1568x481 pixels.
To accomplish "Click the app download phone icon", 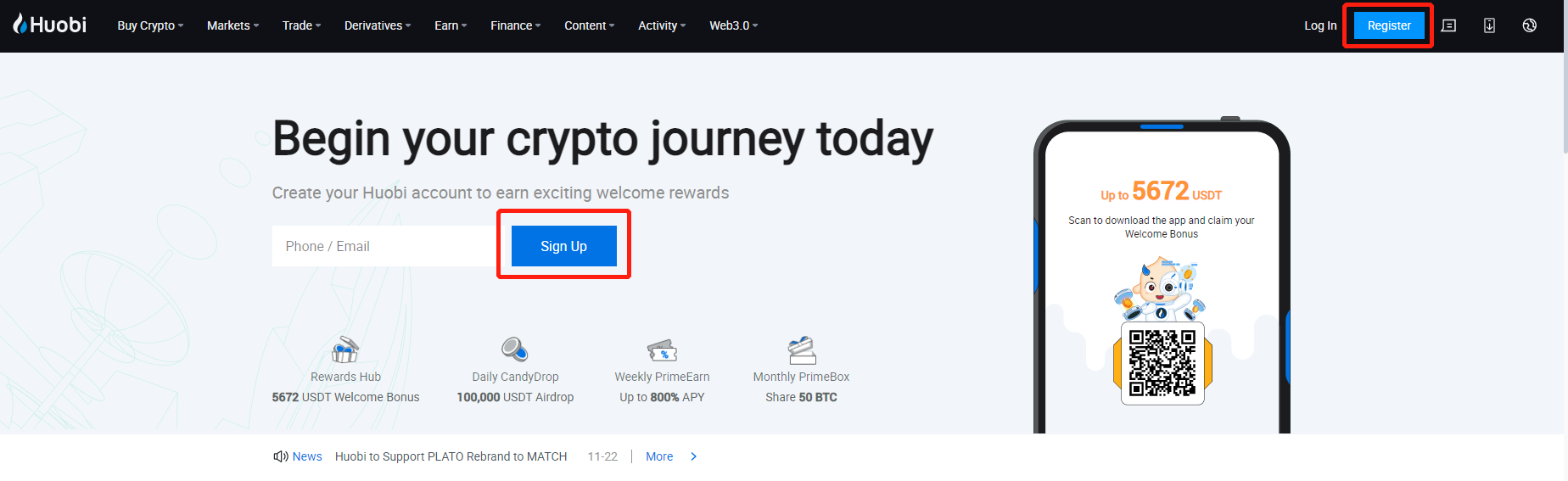I will click(1489, 25).
